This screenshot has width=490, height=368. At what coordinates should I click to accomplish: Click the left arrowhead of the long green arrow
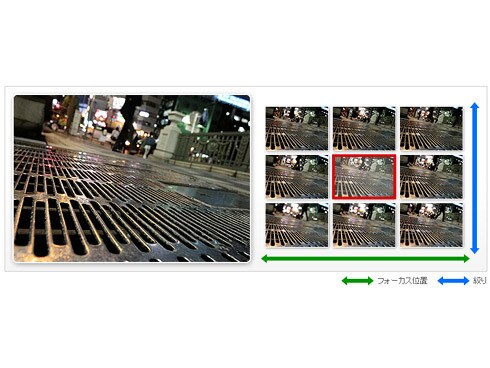click(265, 259)
